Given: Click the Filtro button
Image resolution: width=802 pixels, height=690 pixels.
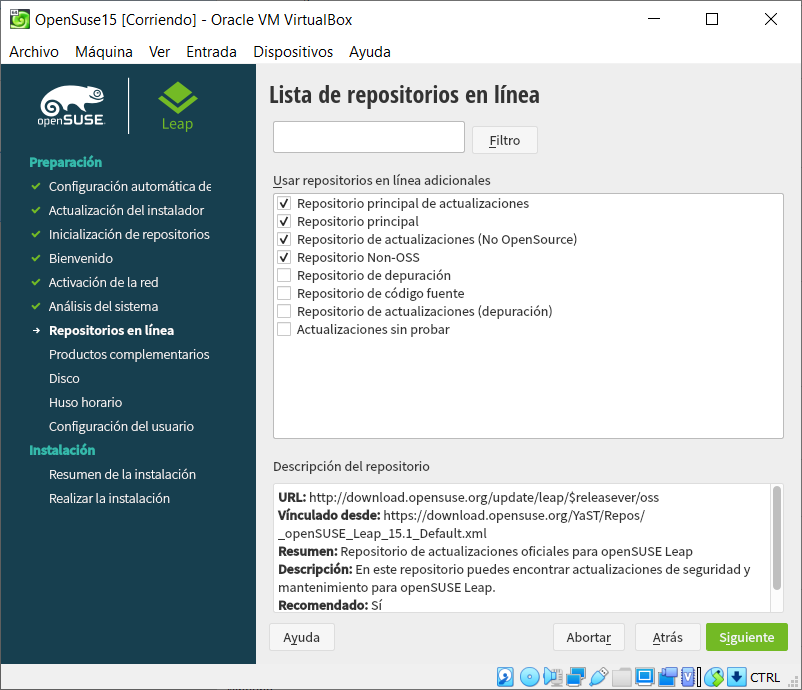Looking at the screenshot, I should point(505,140).
